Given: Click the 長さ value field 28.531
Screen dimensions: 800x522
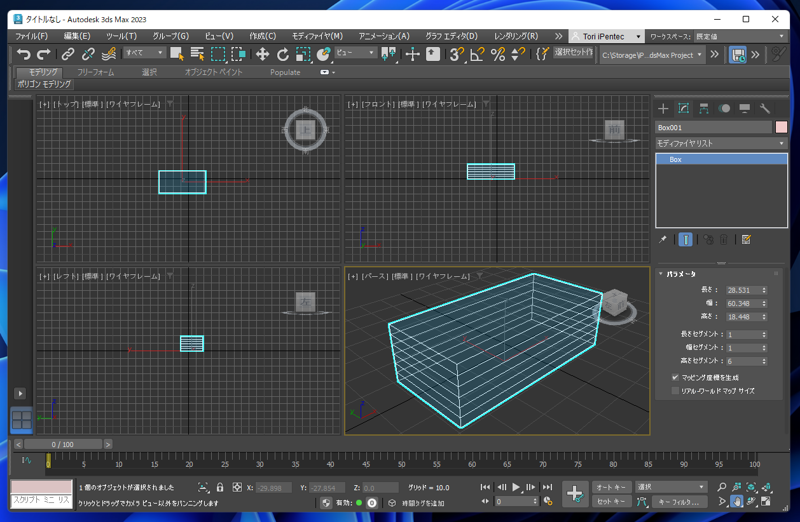Looking at the screenshot, I should click(x=743, y=290).
